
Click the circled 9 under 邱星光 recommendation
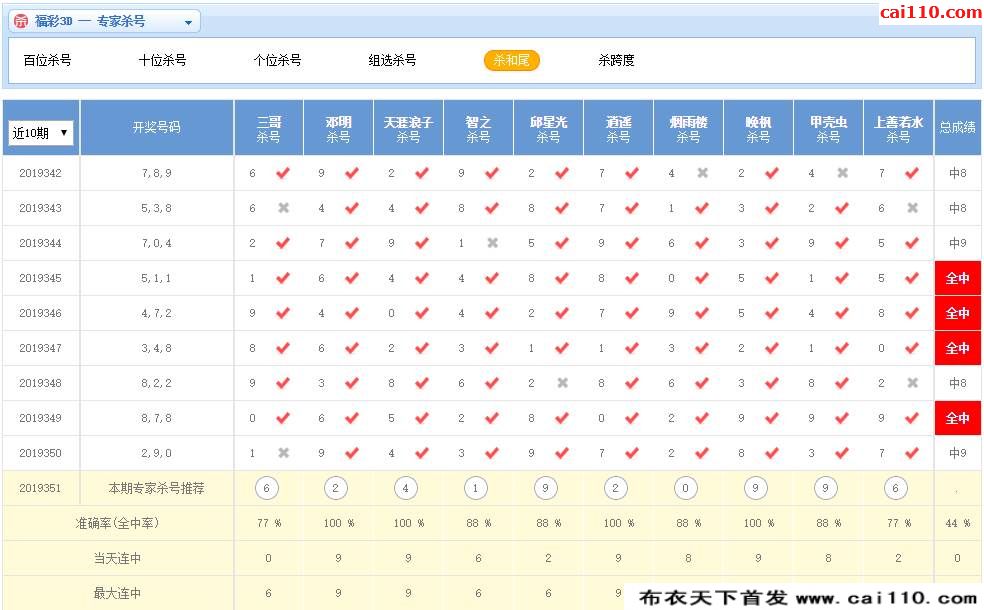click(x=545, y=488)
